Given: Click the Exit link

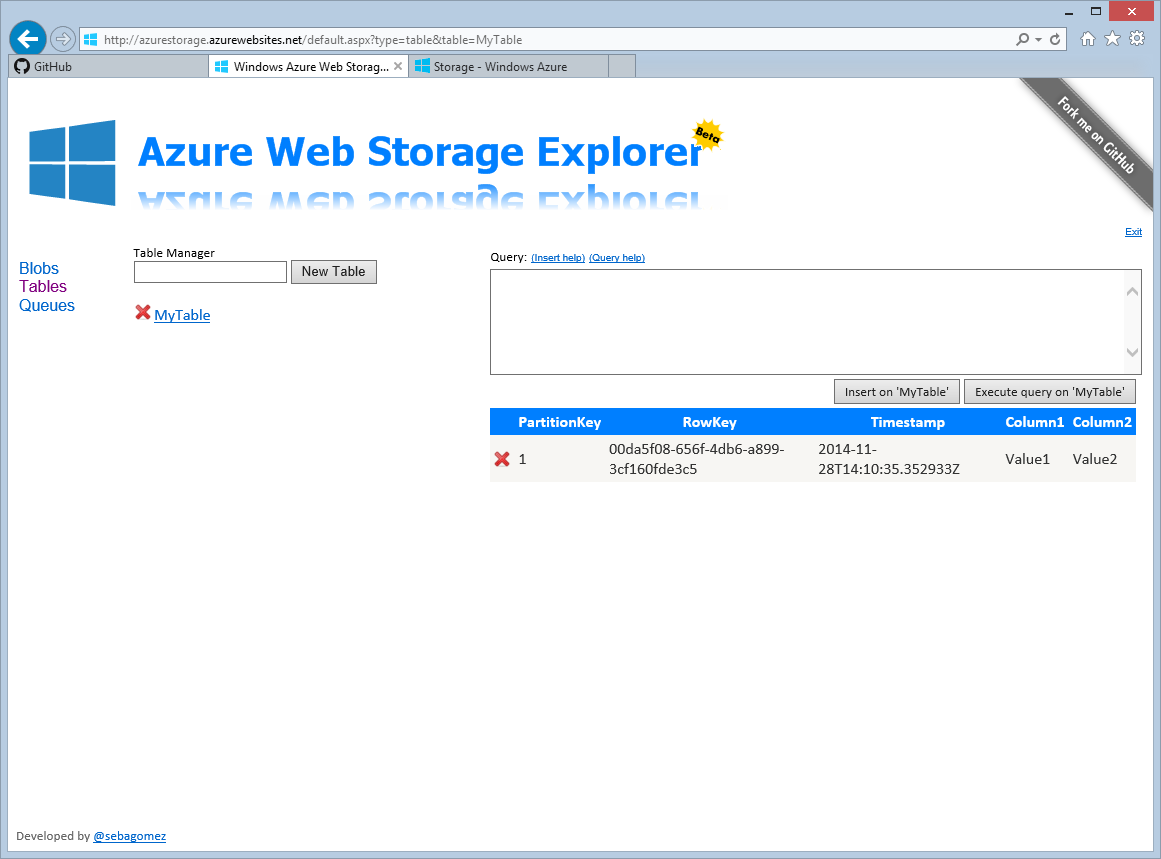Looking at the screenshot, I should coord(1134,232).
